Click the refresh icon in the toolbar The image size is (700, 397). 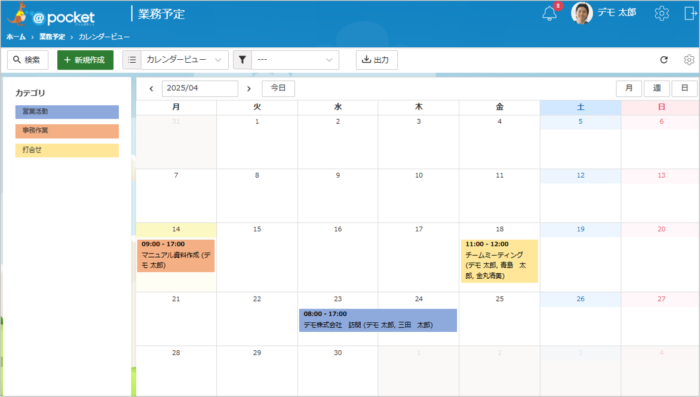tap(664, 60)
